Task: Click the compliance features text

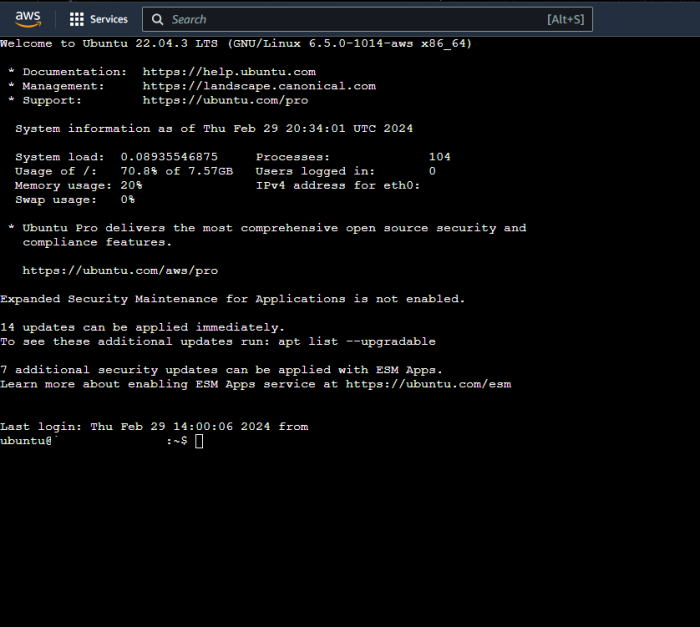Action: tap(97, 242)
